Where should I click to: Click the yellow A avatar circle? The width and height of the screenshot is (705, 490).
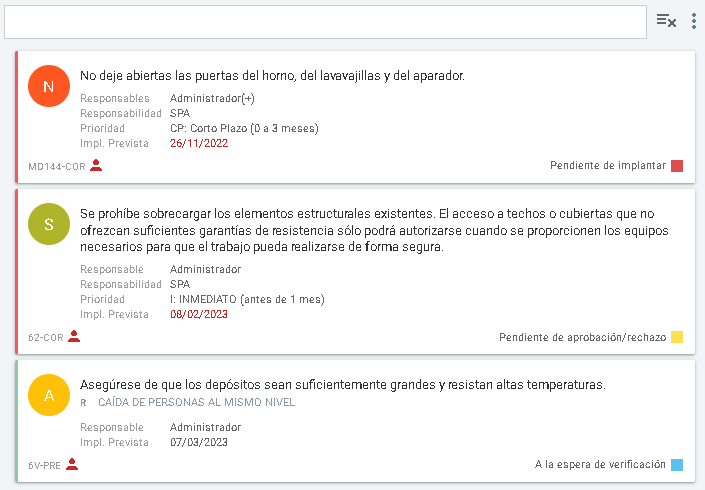[49, 395]
